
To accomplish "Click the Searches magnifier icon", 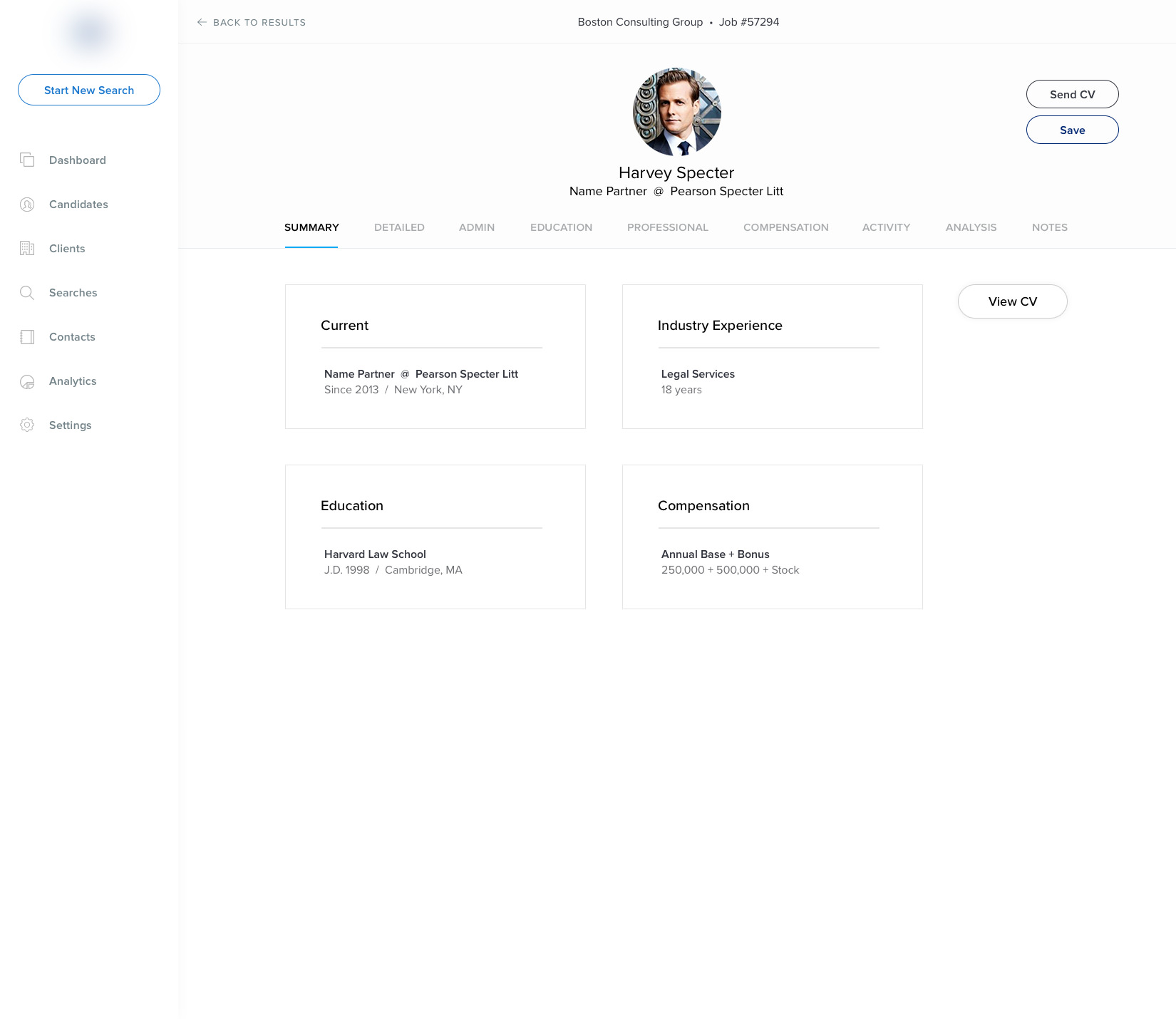I will pyautogui.click(x=27, y=293).
